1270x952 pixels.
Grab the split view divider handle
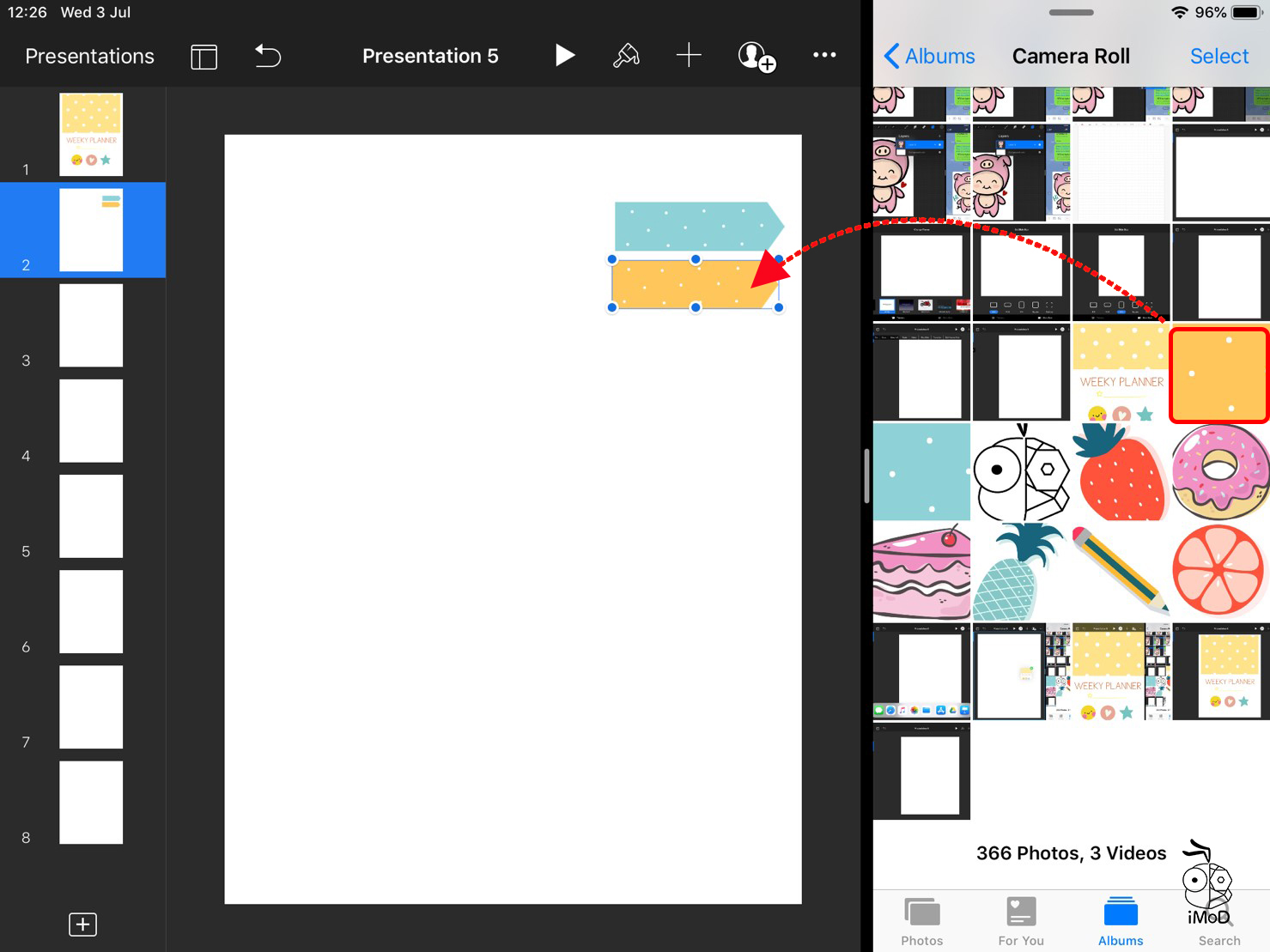866,475
